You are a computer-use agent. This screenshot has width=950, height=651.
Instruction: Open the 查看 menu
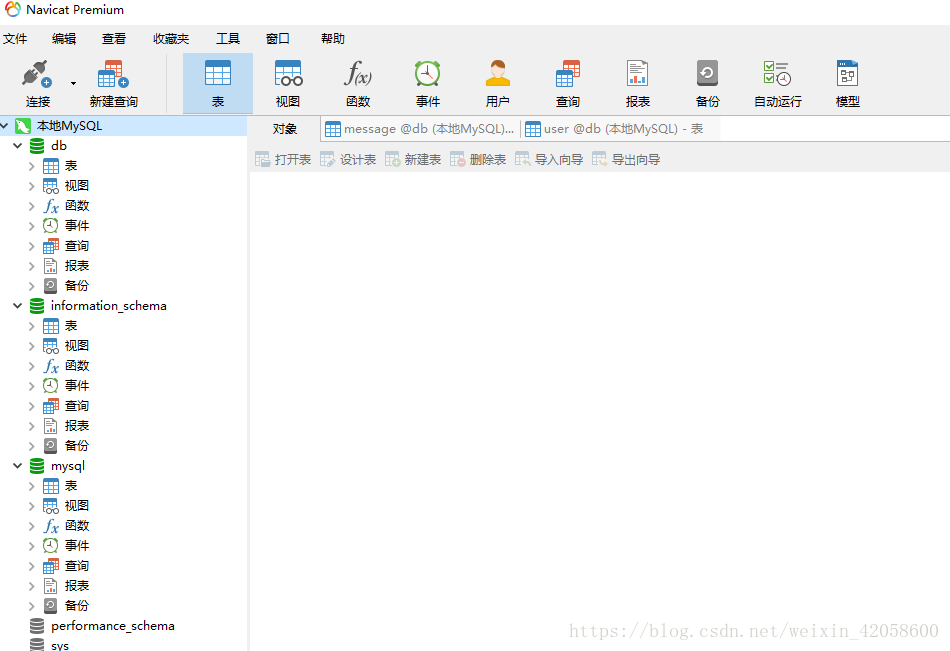tap(114, 39)
